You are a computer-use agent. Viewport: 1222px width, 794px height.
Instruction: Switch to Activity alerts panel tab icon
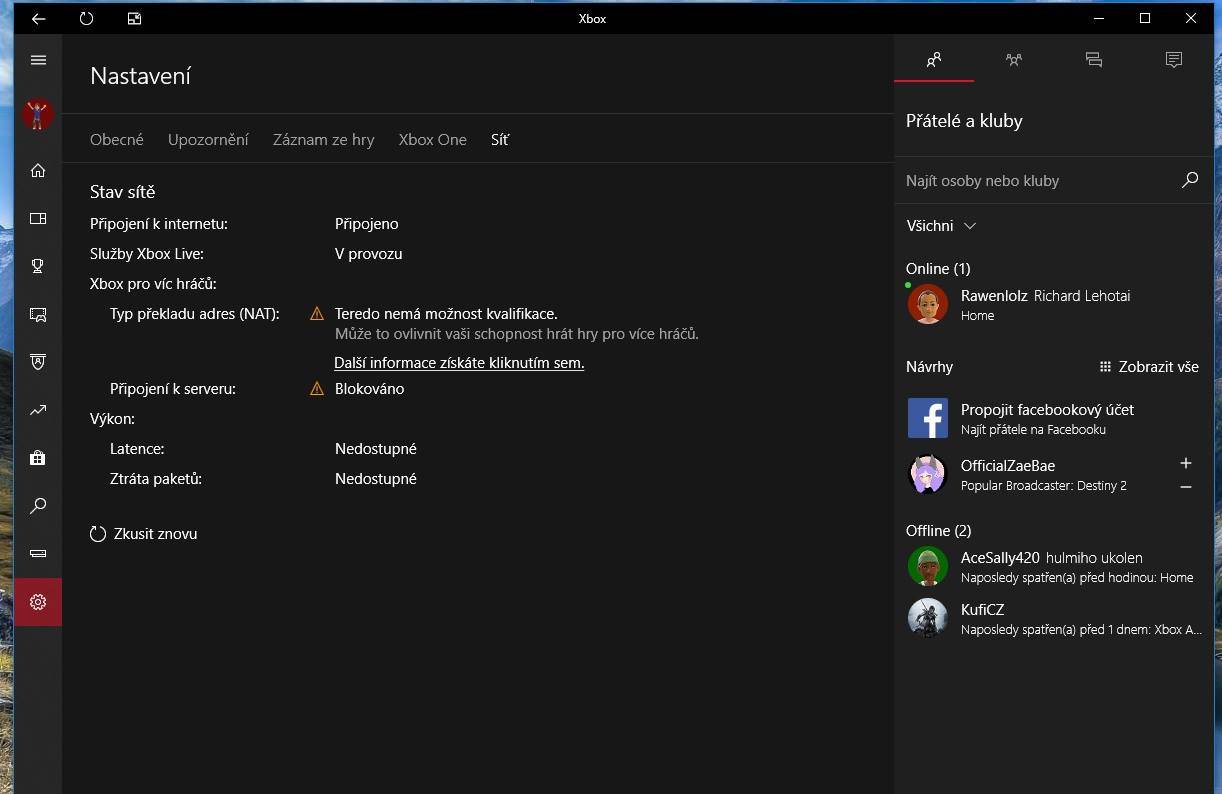pos(1174,60)
